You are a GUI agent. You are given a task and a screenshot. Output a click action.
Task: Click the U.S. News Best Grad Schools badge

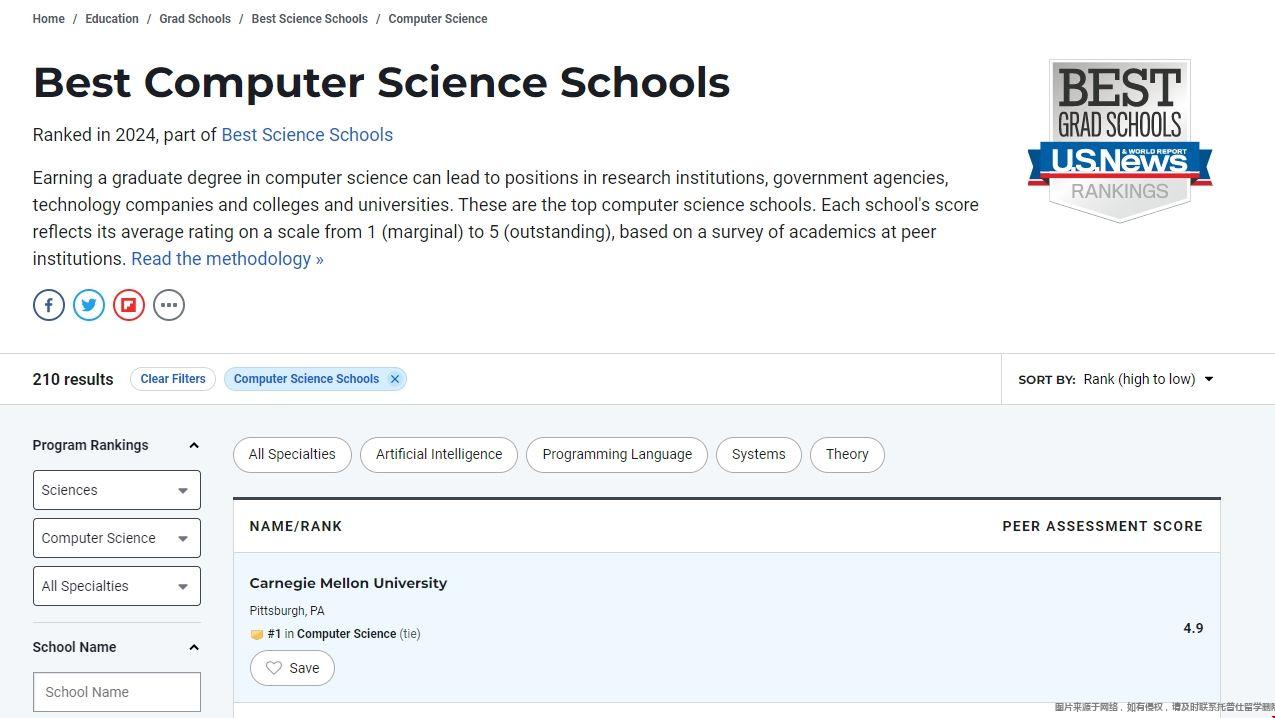point(1120,141)
